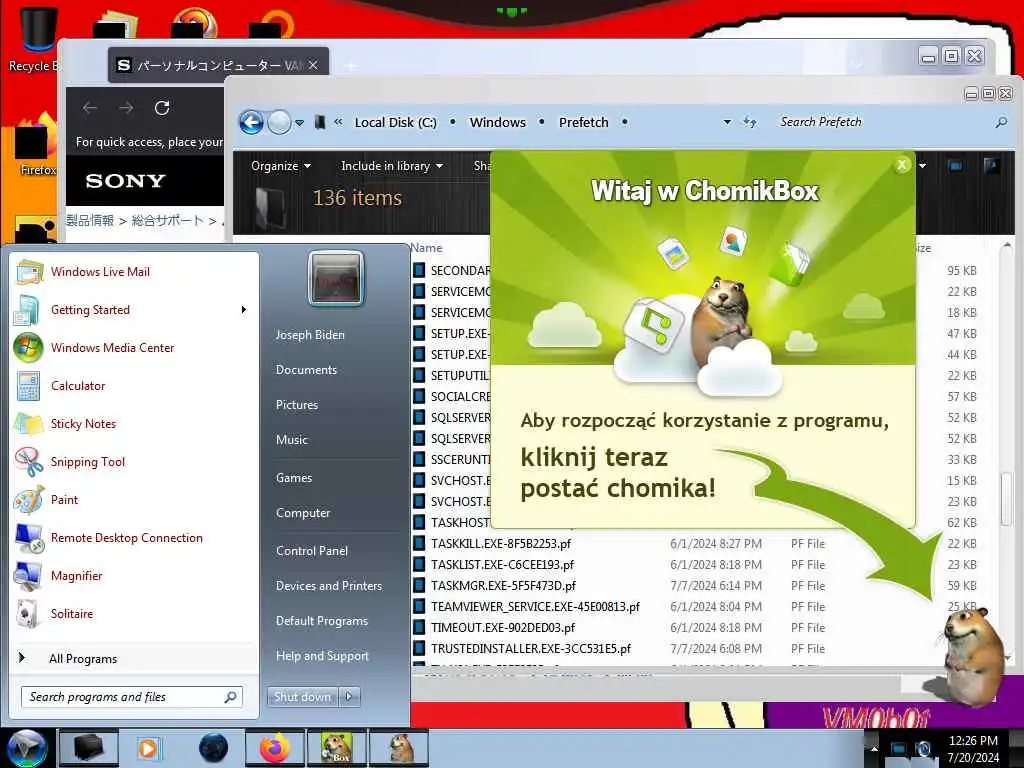Open Help and Support
1024x768 pixels.
(322, 656)
